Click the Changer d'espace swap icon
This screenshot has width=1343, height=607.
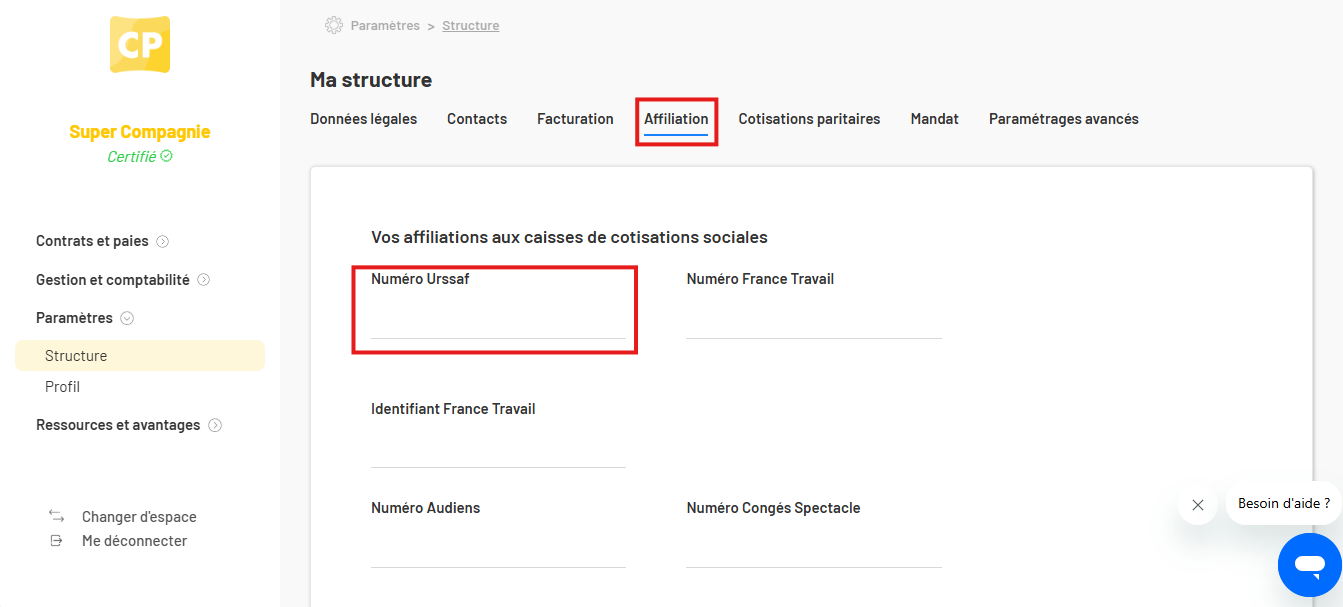coord(57,517)
